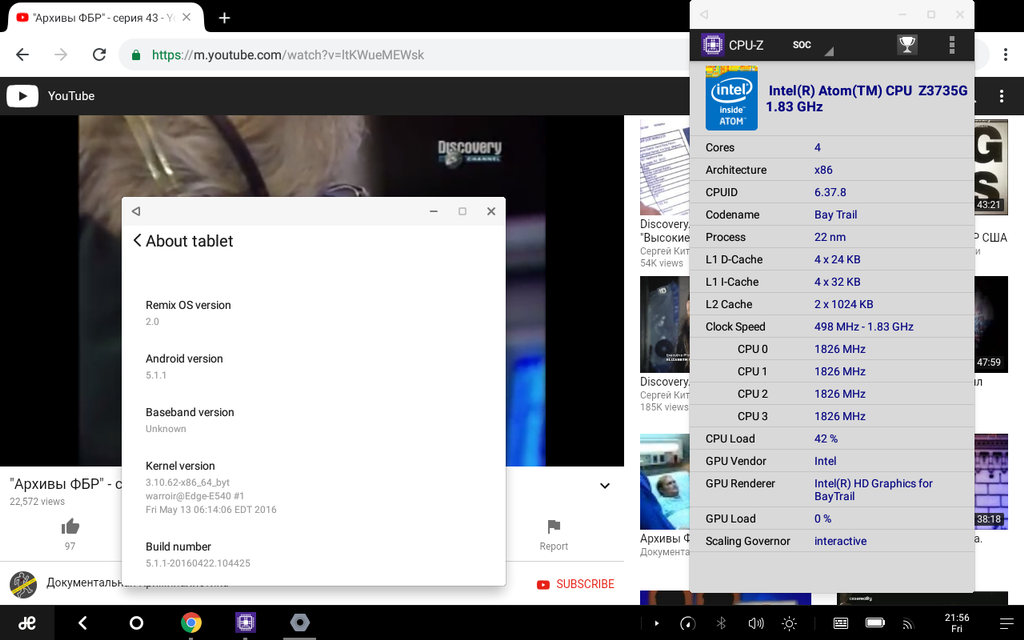Select the "Архивы ФБР" - серия 43 tab
1024x640 pixels.
coord(104,18)
